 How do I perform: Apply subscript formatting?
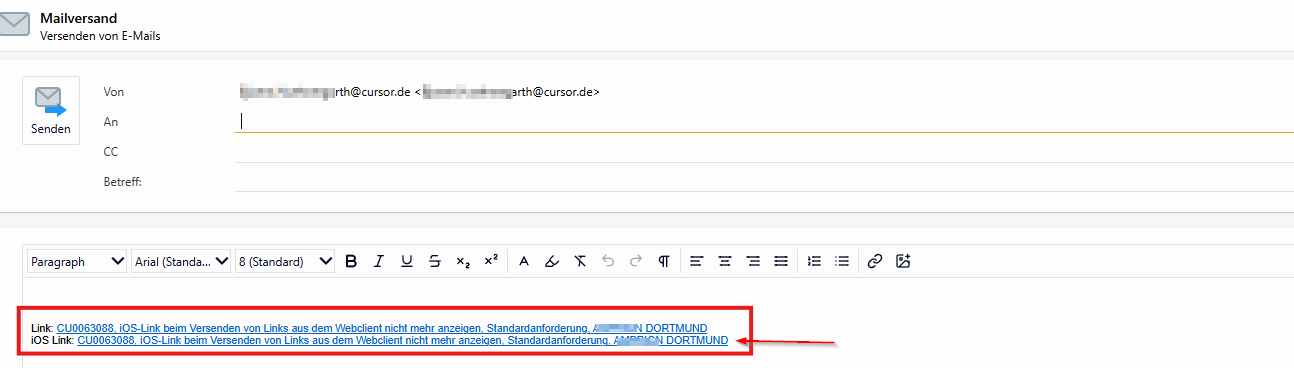click(463, 261)
